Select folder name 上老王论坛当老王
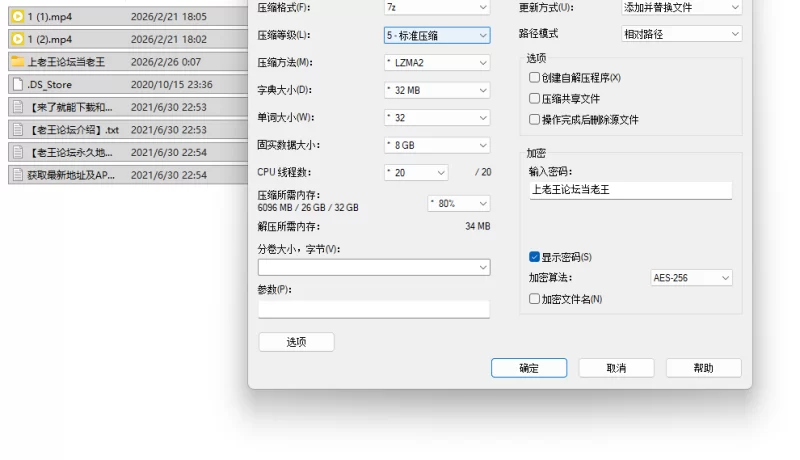 (66, 62)
